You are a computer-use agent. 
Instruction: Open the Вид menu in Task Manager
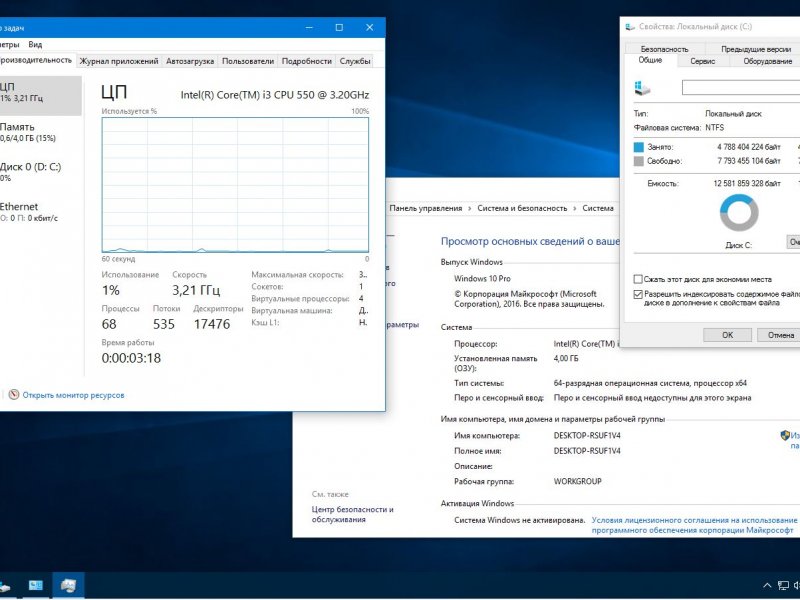point(35,44)
